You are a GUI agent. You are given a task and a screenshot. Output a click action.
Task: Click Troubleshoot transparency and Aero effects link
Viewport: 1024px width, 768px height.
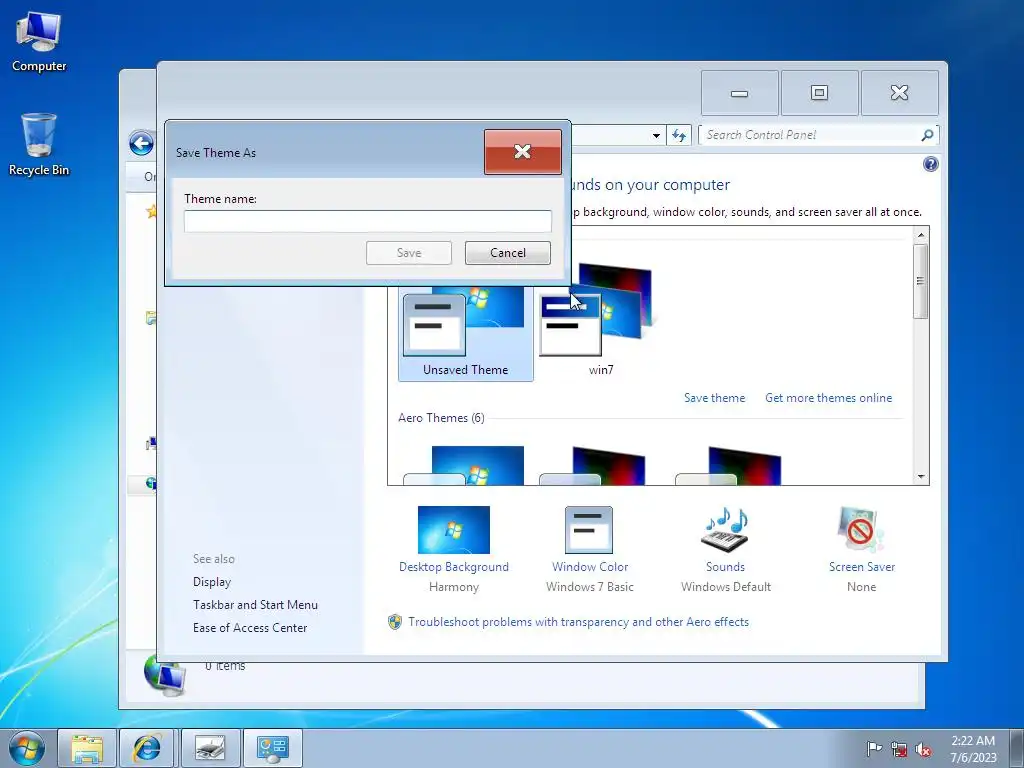point(578,622)
